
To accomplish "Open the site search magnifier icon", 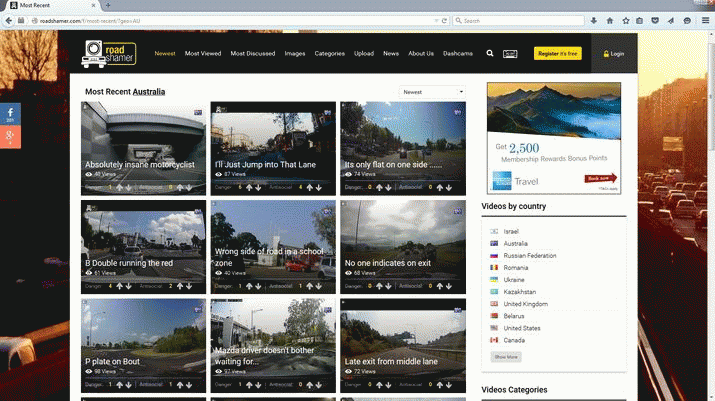I will [x=490, y=53].
